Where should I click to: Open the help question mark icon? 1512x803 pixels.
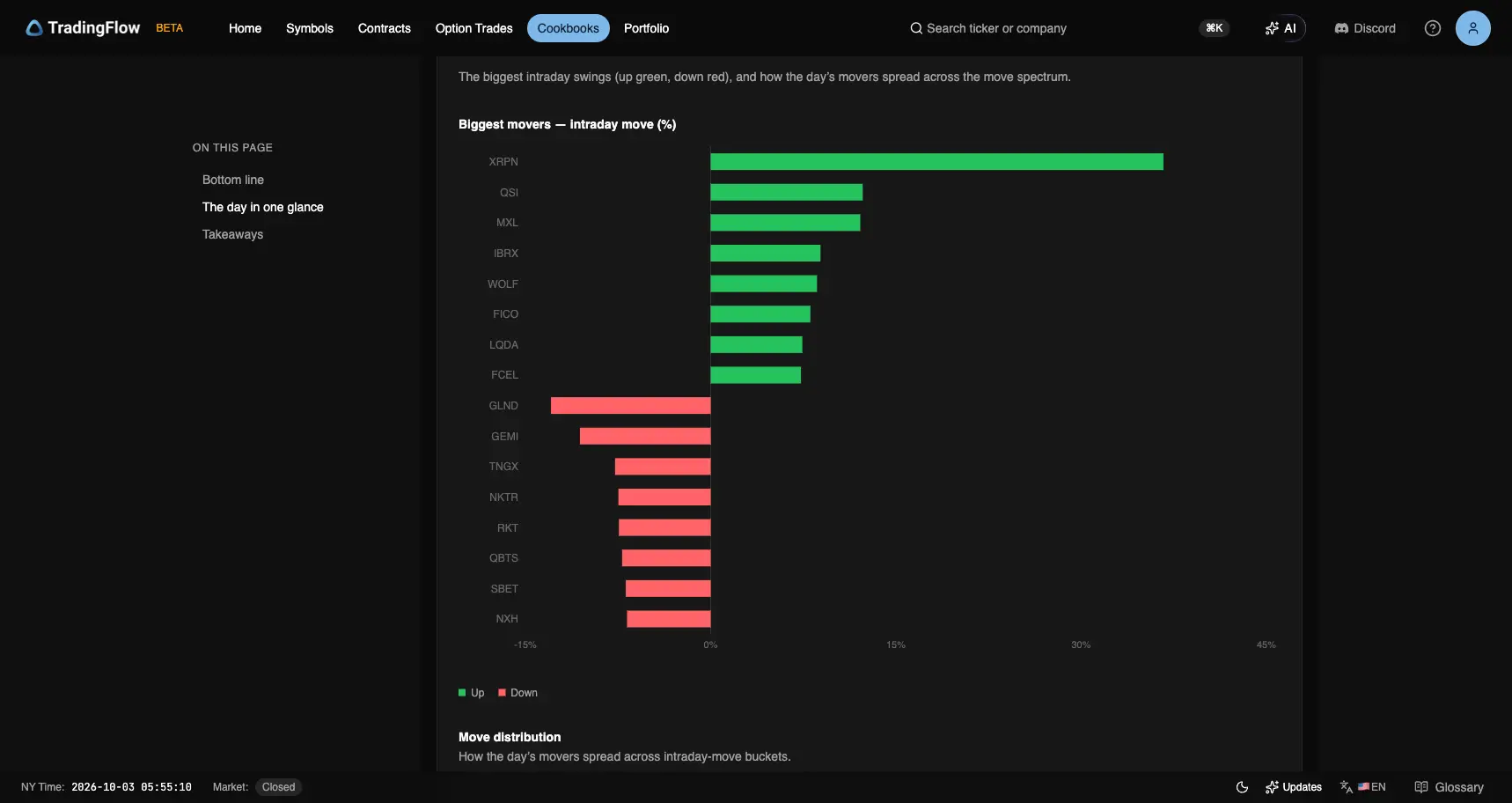pyautogui.click(x=1433, y=28)
